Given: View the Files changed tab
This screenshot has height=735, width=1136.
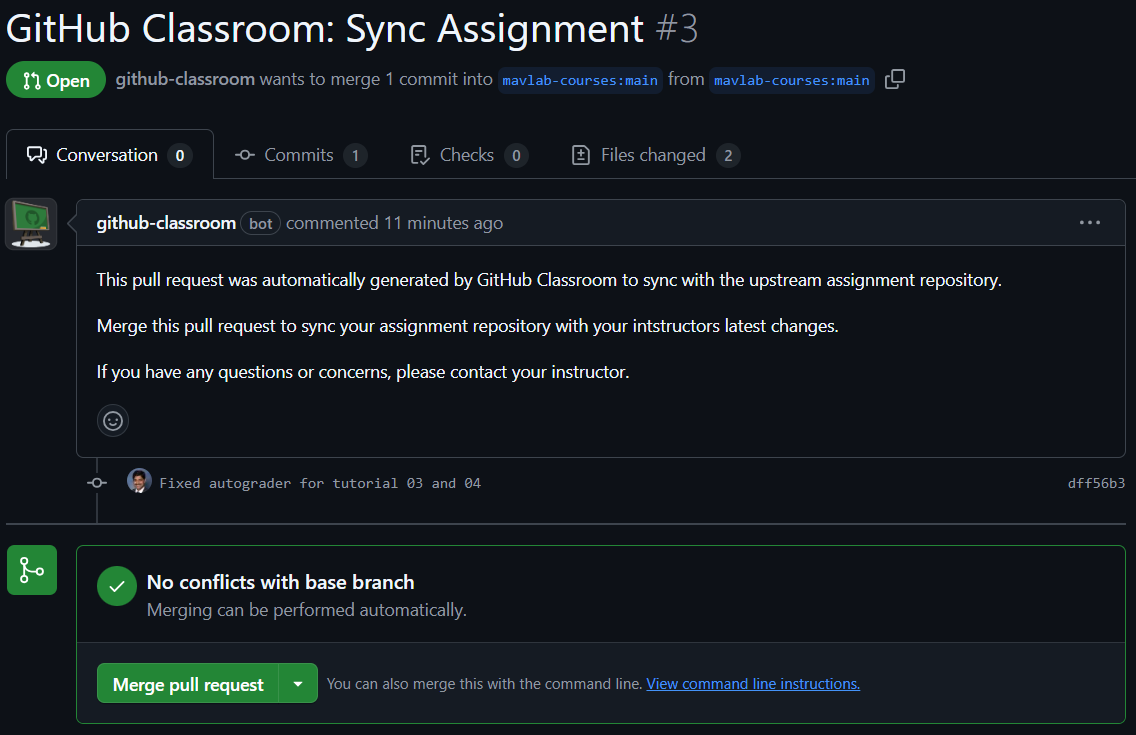Looking at the screenshot, I should [x=653, y=155].
